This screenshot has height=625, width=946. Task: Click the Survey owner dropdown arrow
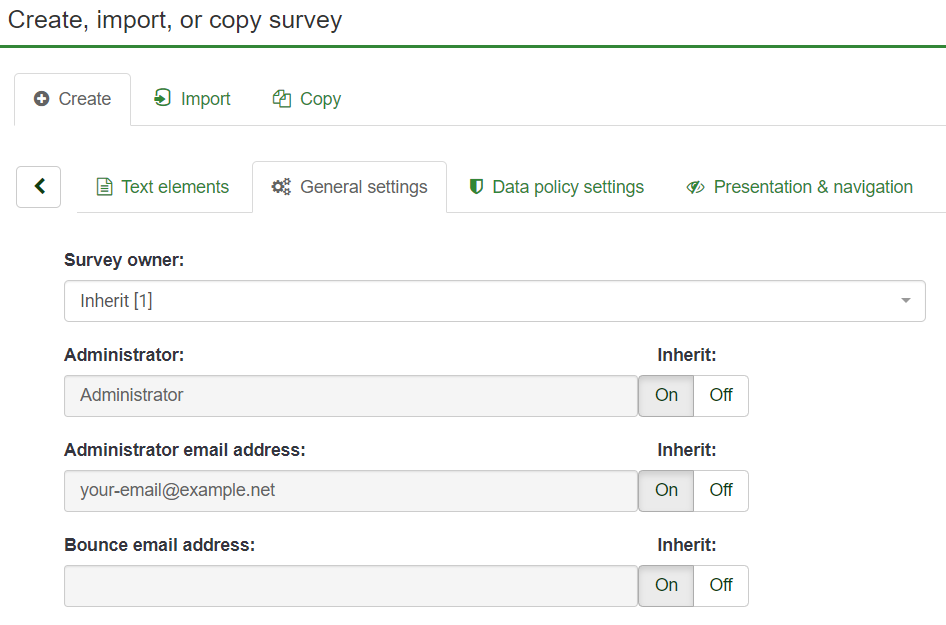[x=905, y=301]
